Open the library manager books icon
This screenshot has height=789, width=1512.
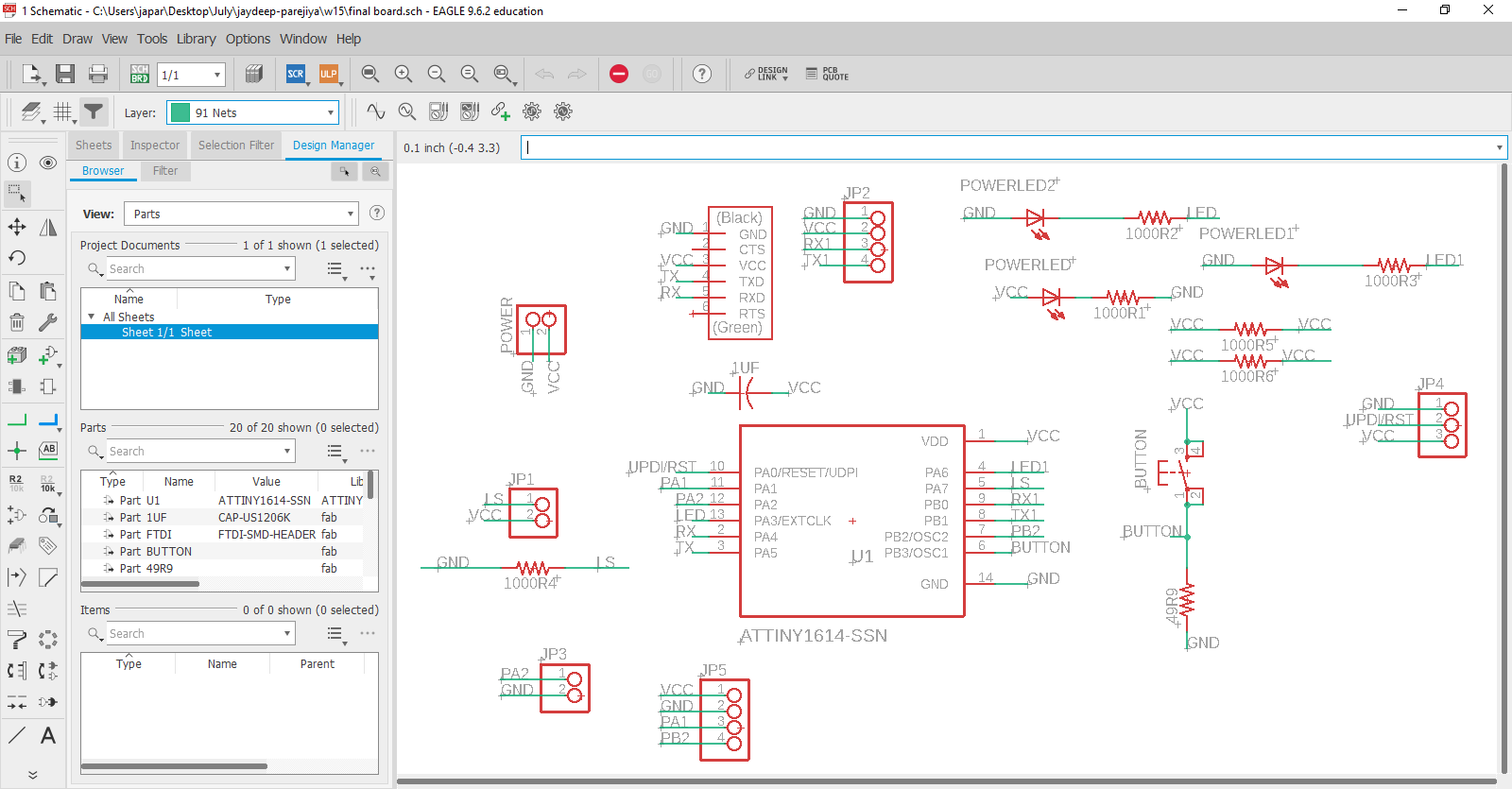(253, 74)
